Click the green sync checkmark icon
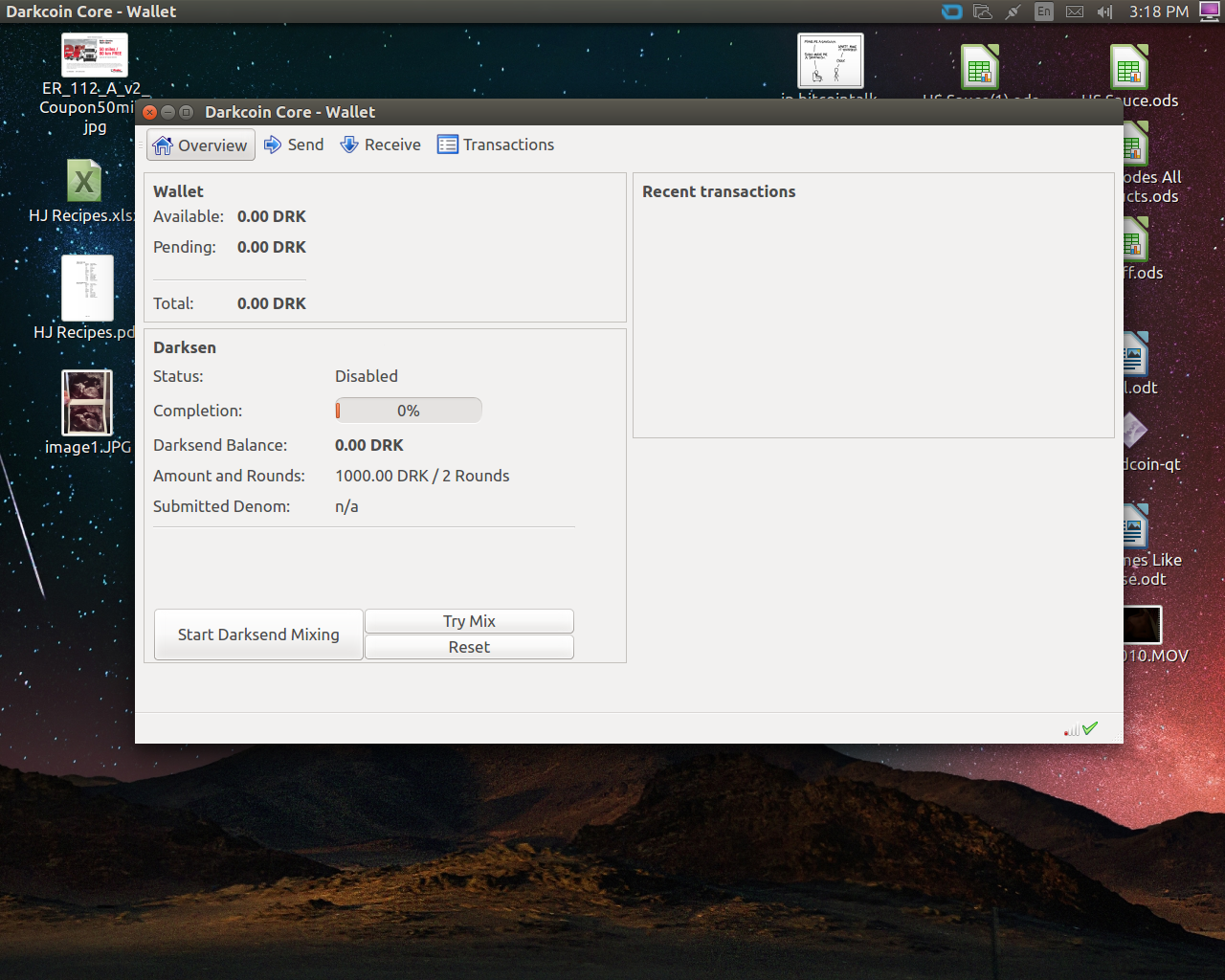This screenshot has height=980, width=1225. [1090, 728]
